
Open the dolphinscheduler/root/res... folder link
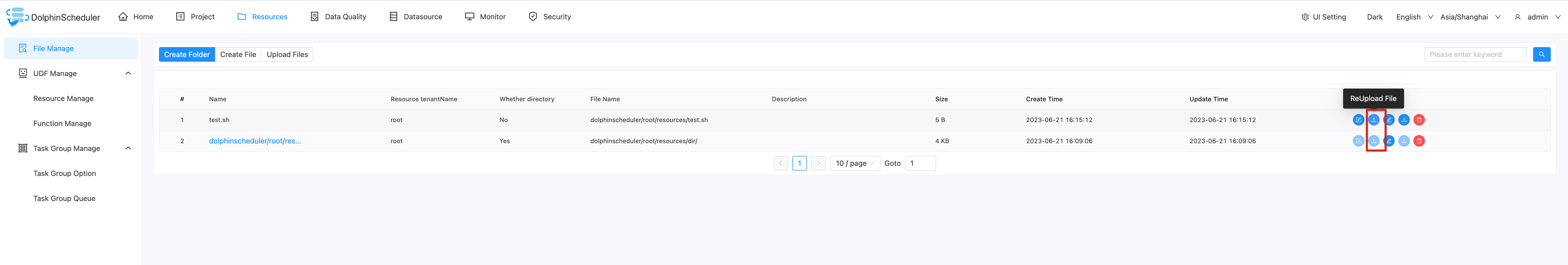tap(254, 141)
